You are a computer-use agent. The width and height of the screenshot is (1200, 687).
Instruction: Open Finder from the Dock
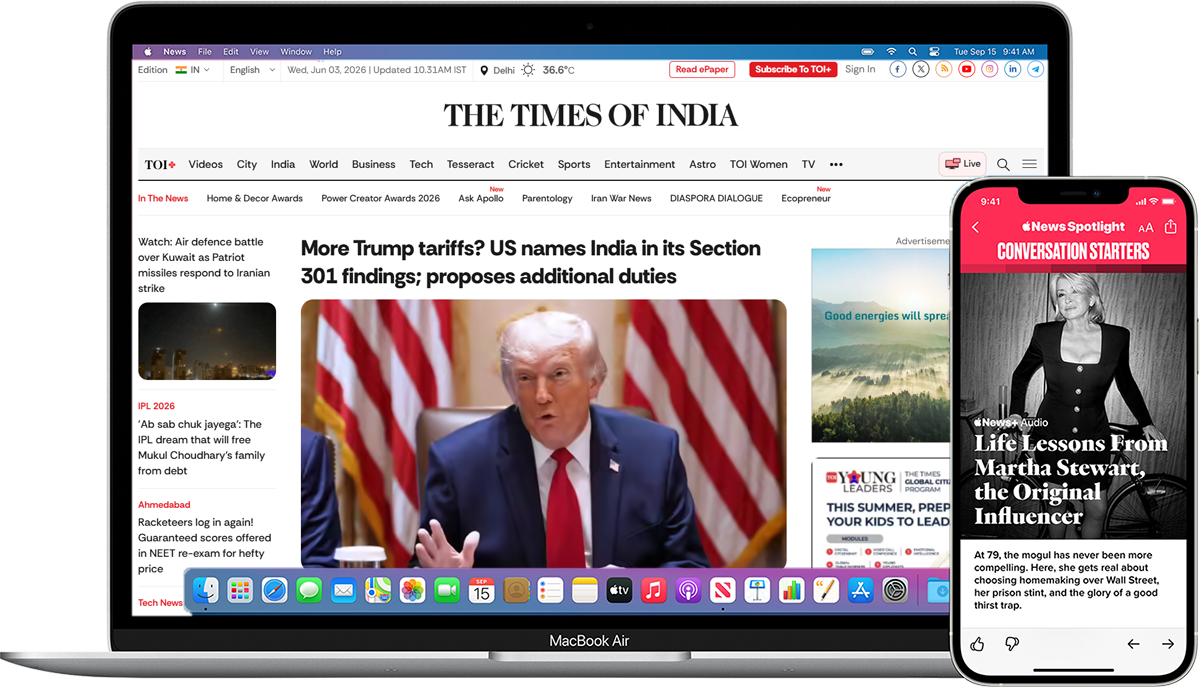[x=206, y=590]
